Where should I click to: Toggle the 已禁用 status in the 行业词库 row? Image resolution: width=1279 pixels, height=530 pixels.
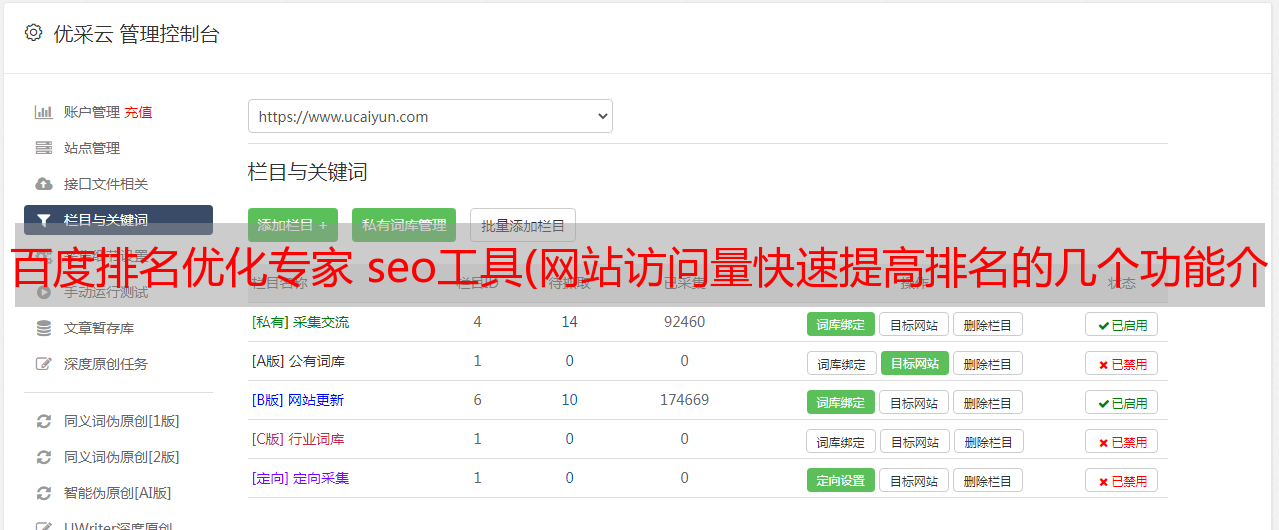tap(1122, 441)
